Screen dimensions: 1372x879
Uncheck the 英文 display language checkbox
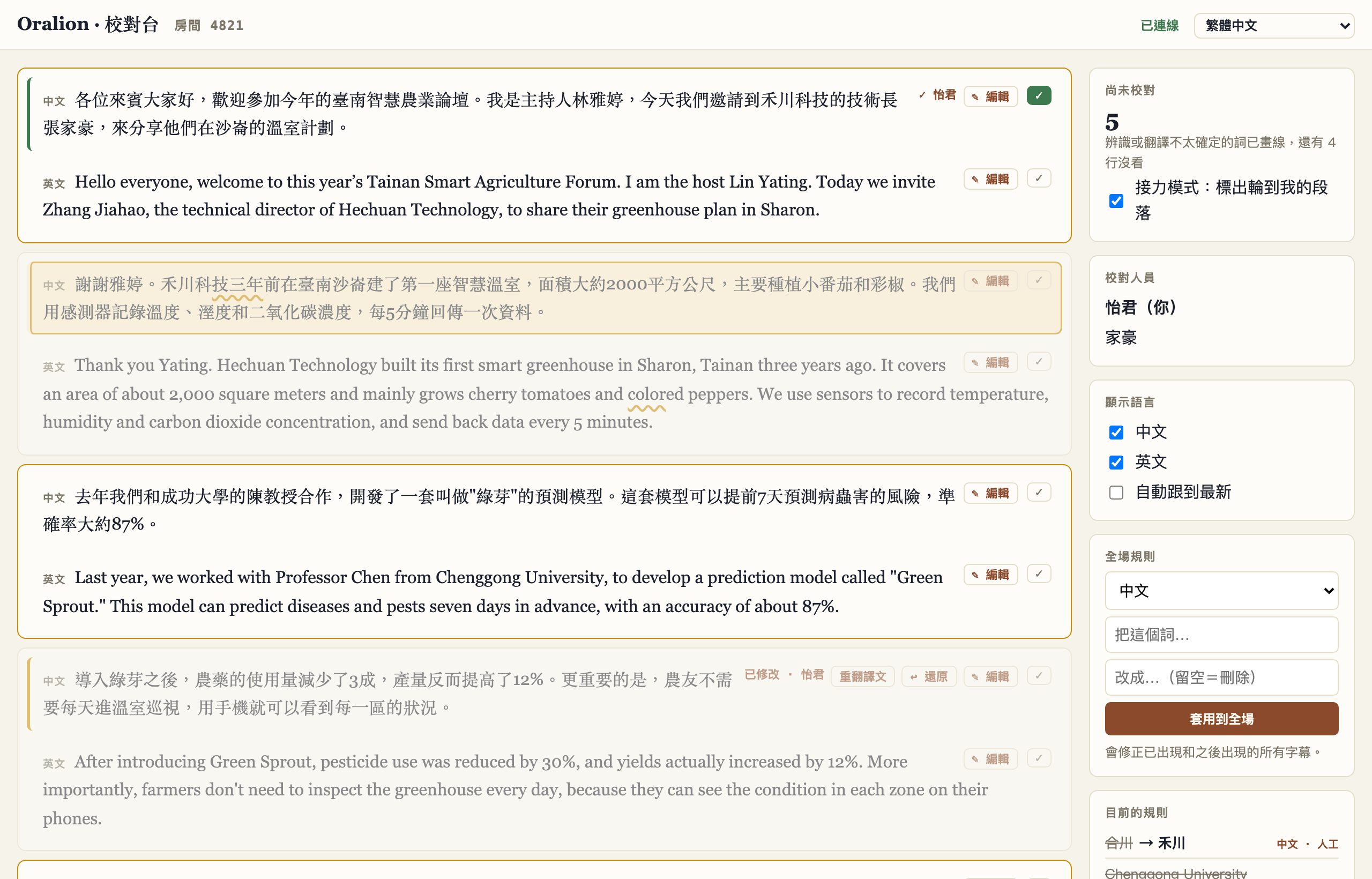1116,463
